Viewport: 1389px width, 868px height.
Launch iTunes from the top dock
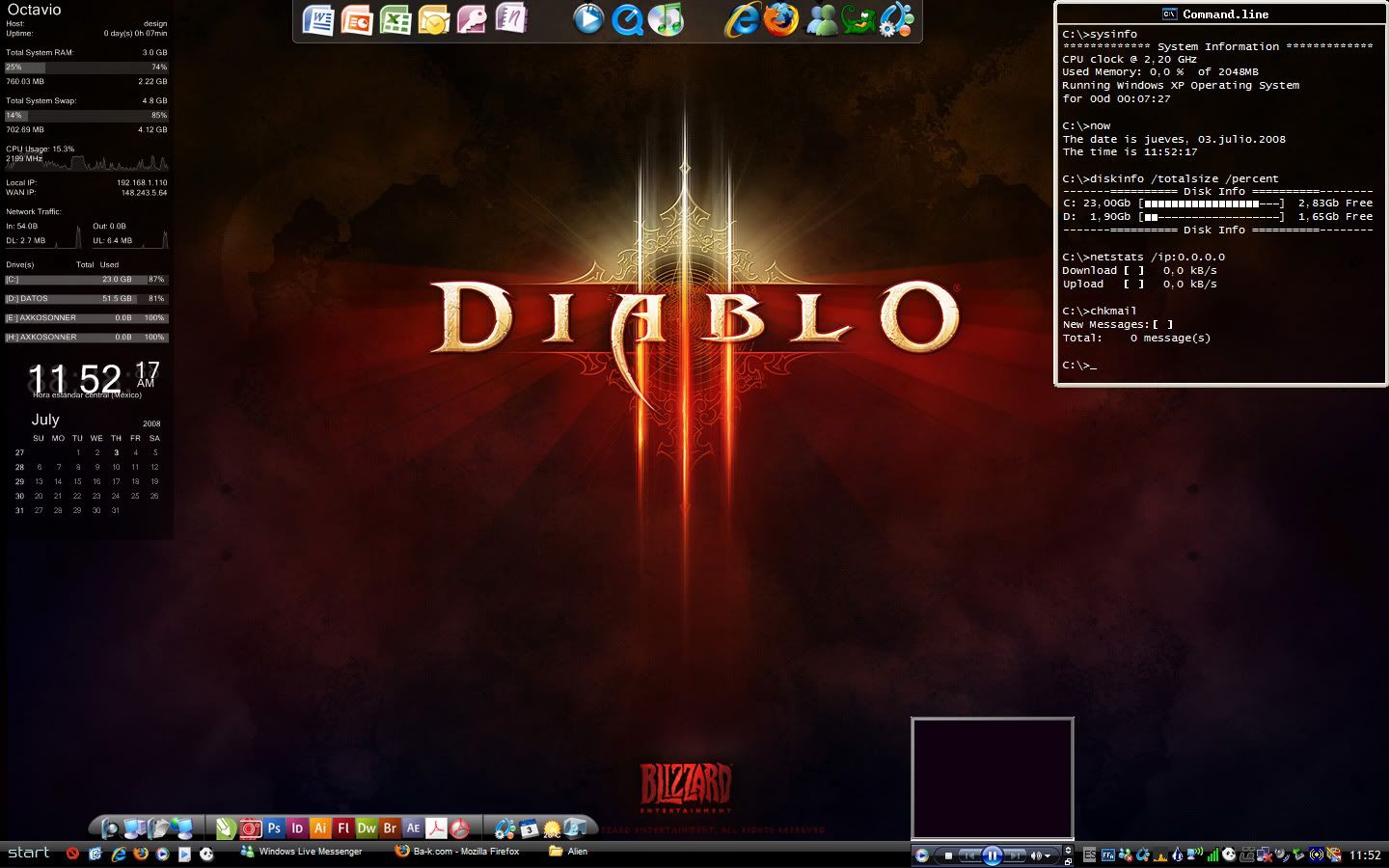pos(666,20)
